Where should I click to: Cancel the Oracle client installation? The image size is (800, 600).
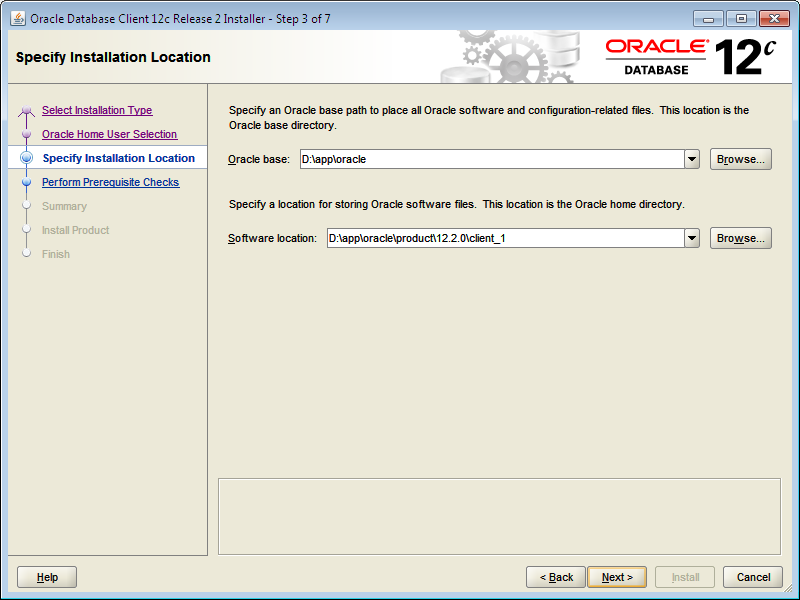(753, 577)
